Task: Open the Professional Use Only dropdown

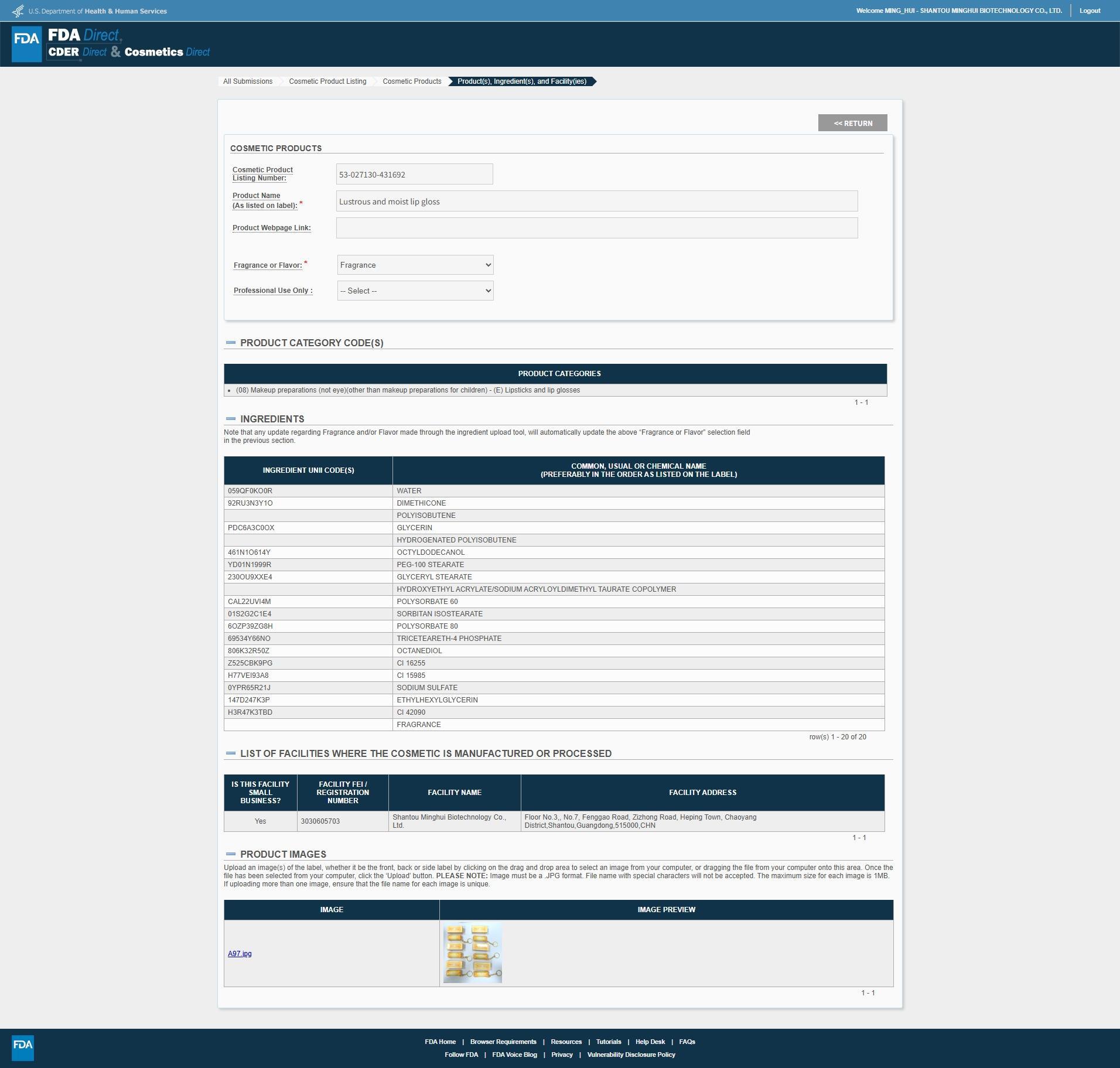Action: (x=415, y=291)
